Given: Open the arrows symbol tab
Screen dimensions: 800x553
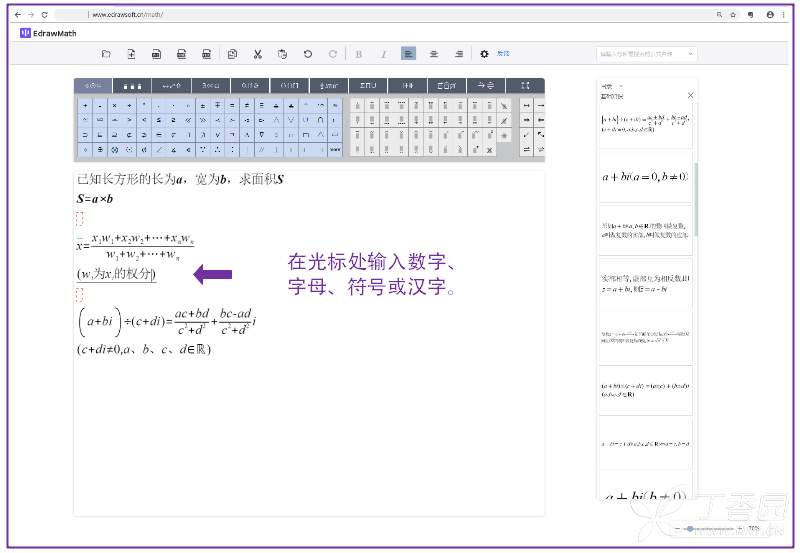Looking at the screenshot, I should coord(486,86).
